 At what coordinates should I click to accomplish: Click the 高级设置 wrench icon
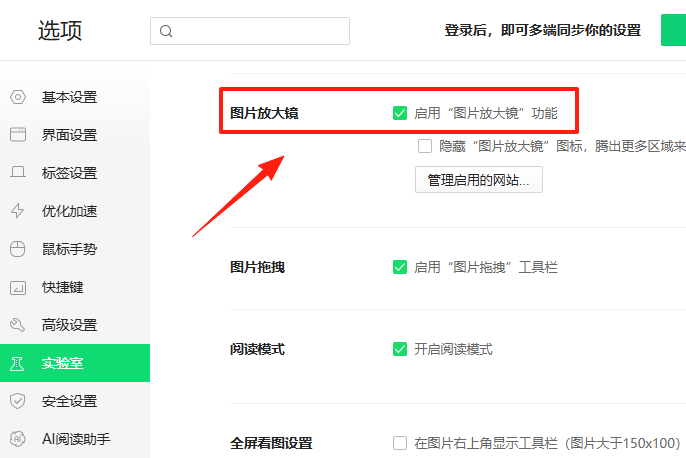[18, 325]
